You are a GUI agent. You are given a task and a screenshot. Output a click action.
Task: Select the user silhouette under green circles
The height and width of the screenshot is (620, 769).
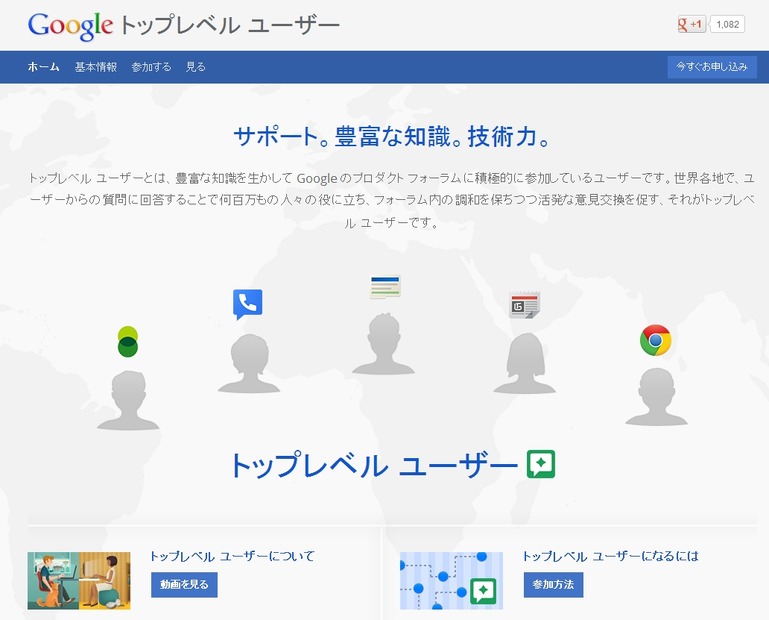128,400
